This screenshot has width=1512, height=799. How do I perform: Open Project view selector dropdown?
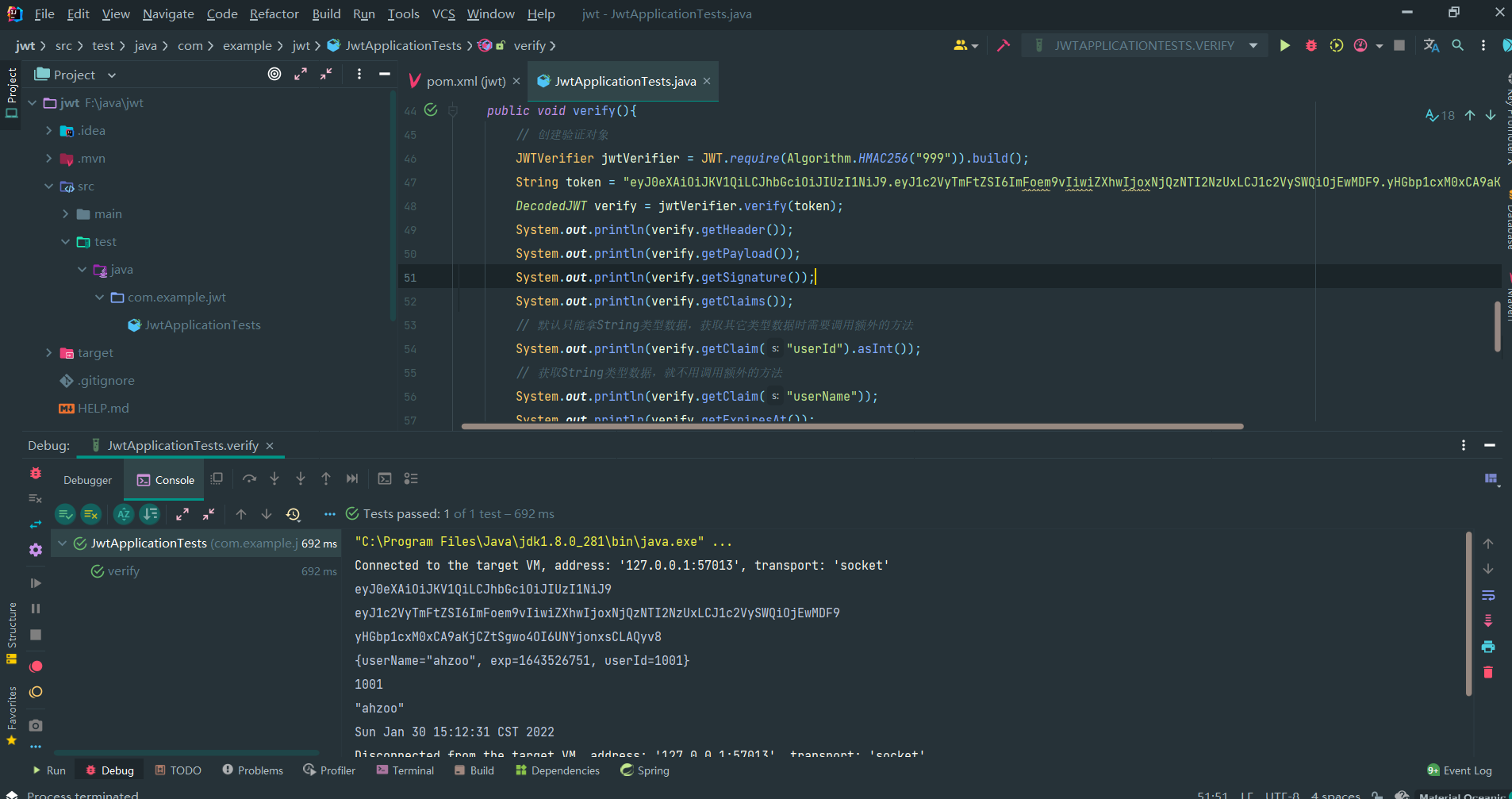(x=112, y=75)
